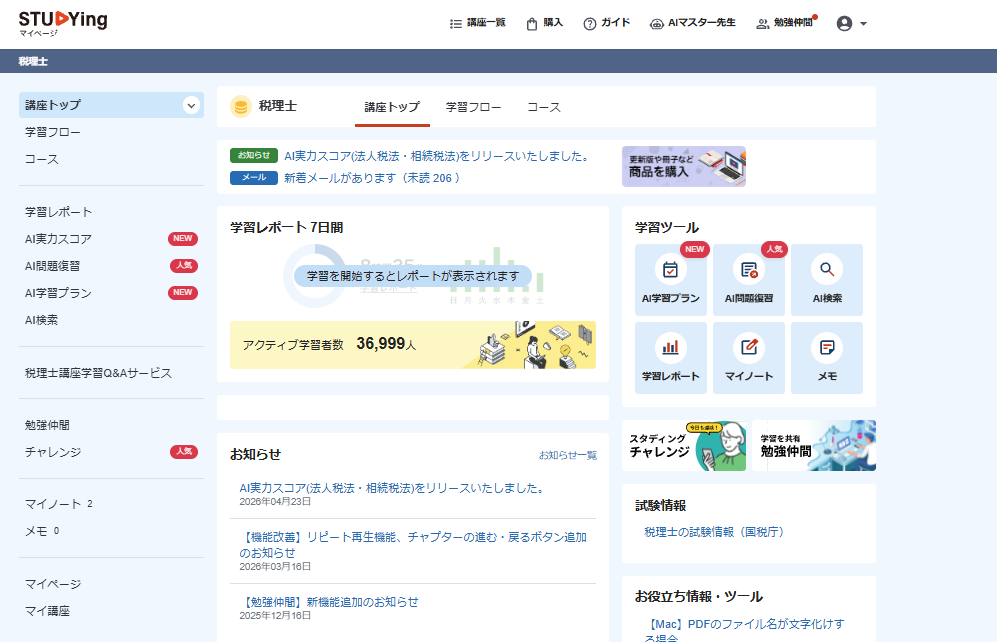Switch to the 学習フロー tab
This screenshot has height=642, width=997.
click(473, 107)
